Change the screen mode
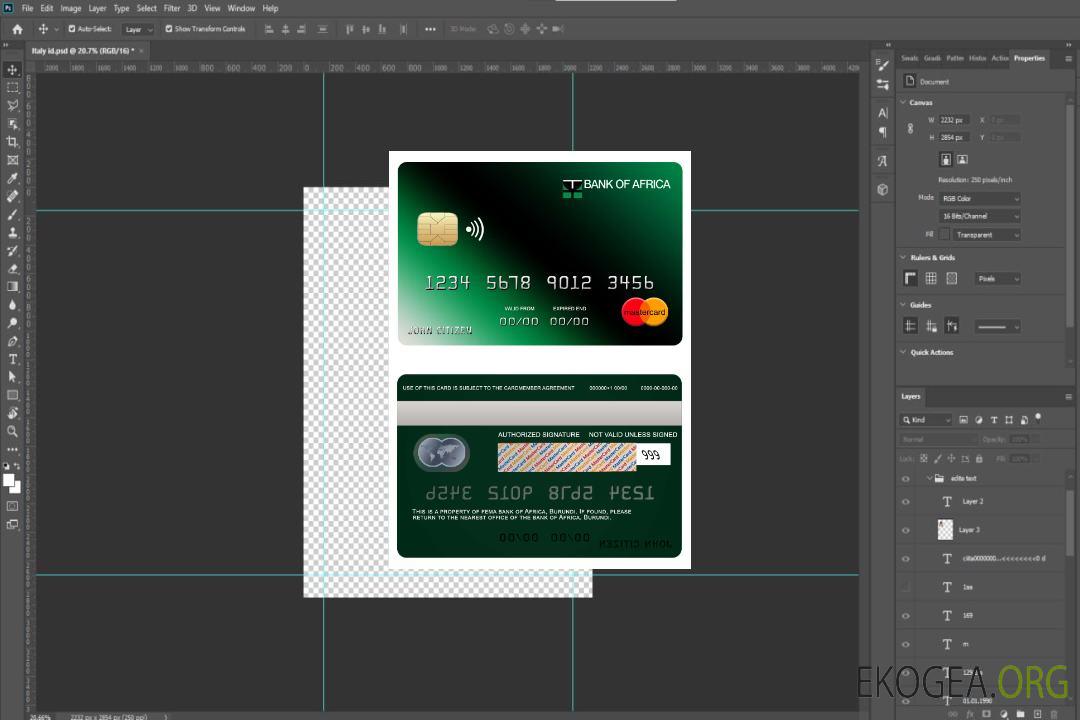This screenshot has height=720, width=1080. (12, 524)
